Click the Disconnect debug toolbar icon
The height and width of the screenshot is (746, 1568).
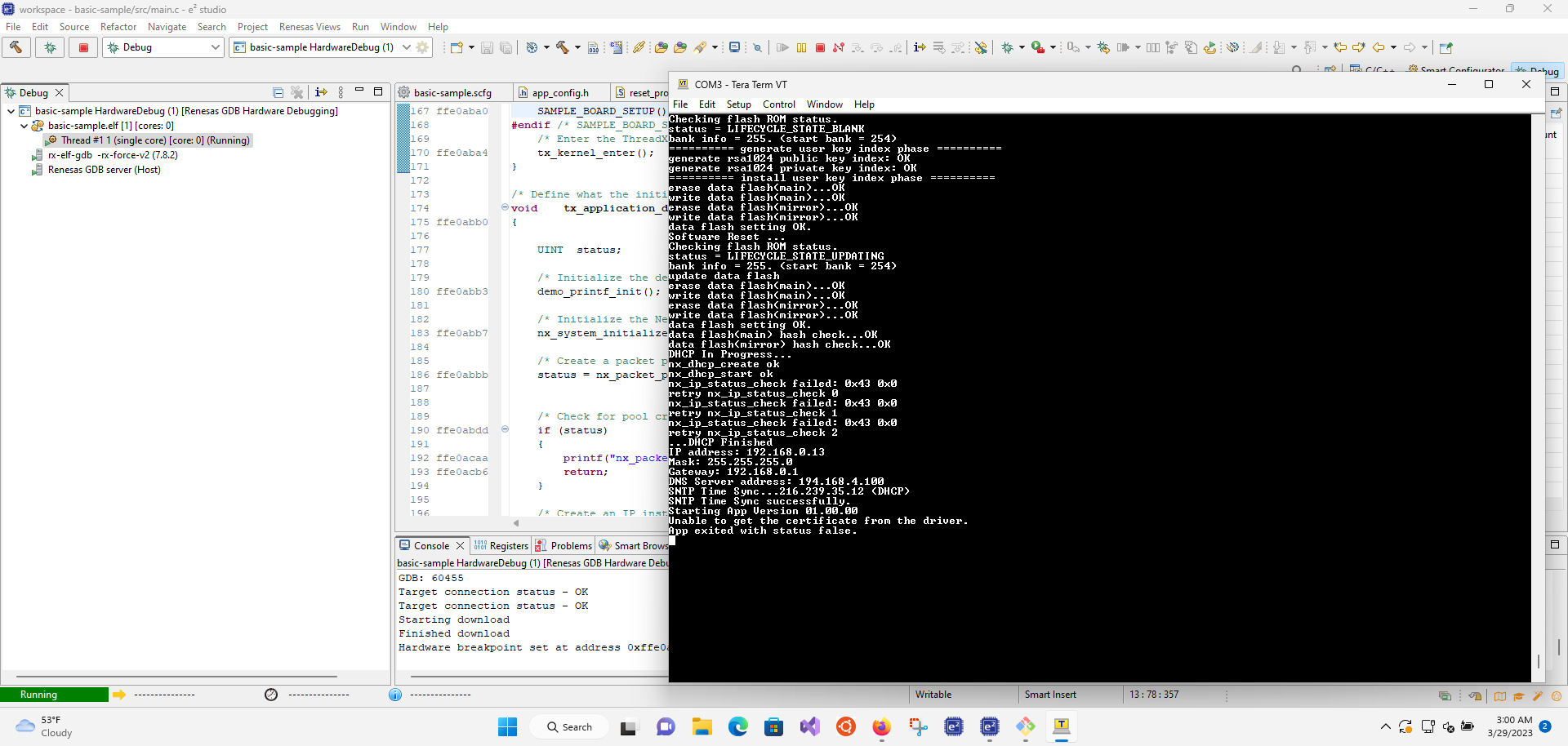pos(839,47)
